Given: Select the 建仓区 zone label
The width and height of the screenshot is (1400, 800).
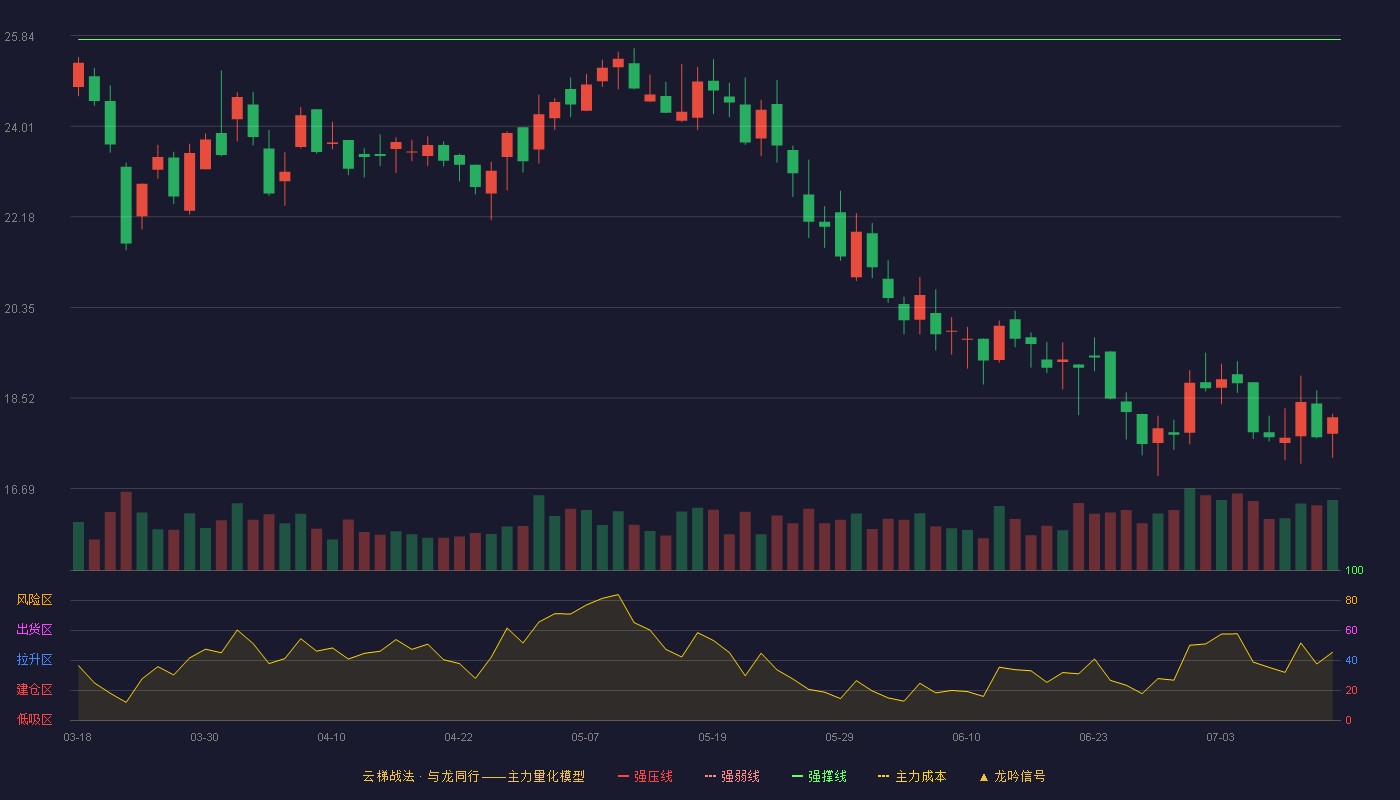Looking at the screenshot, I should [34, 690].
